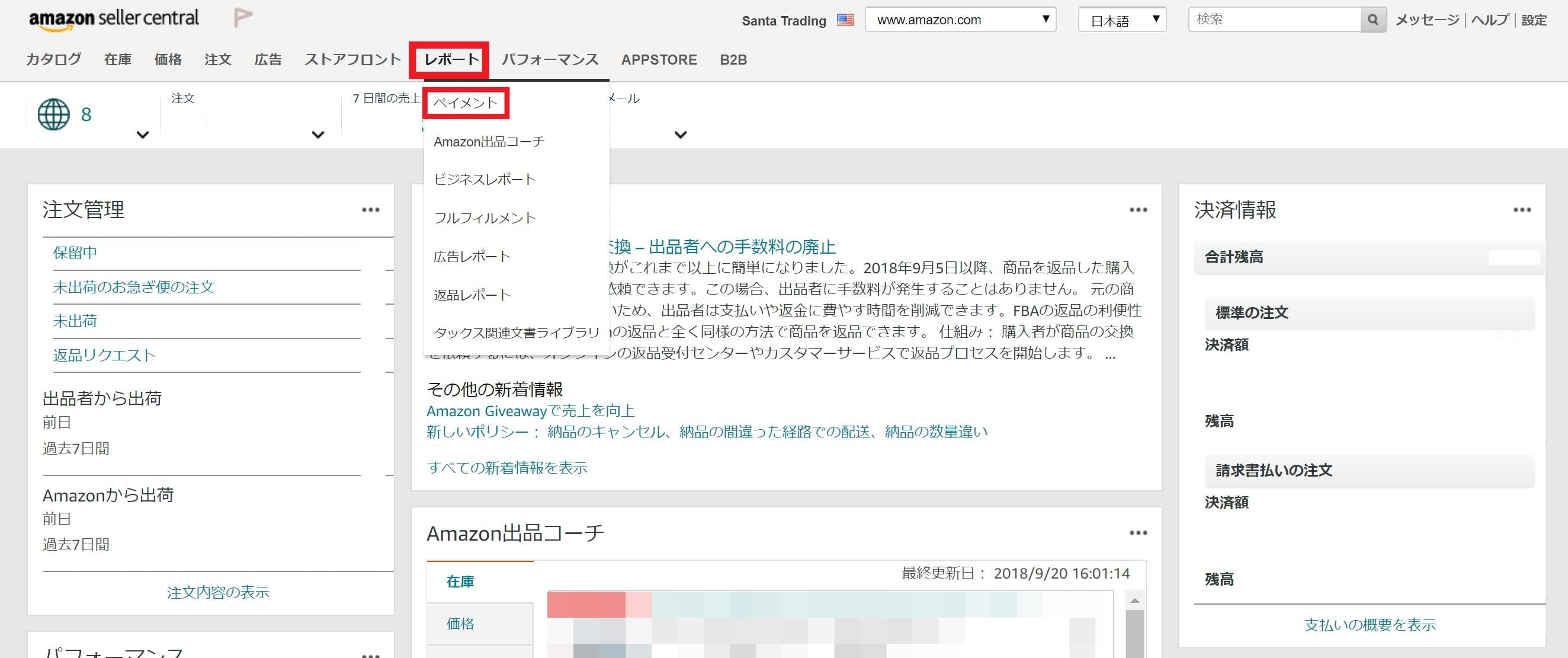Open the 在庫 menu

coord(117,59)
